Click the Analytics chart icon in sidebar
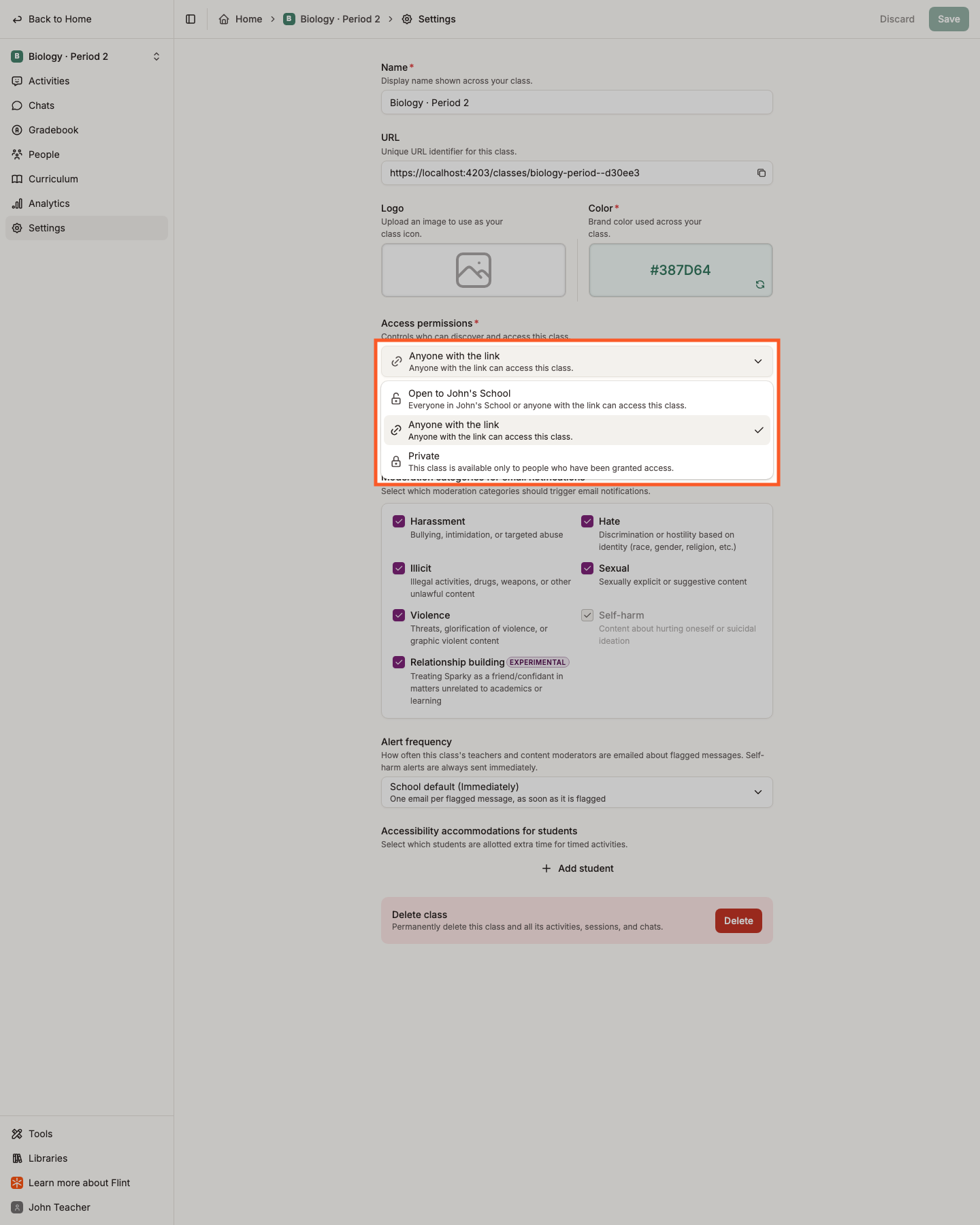Viewport: 980px width, 1225px height. tap(17, 203)
